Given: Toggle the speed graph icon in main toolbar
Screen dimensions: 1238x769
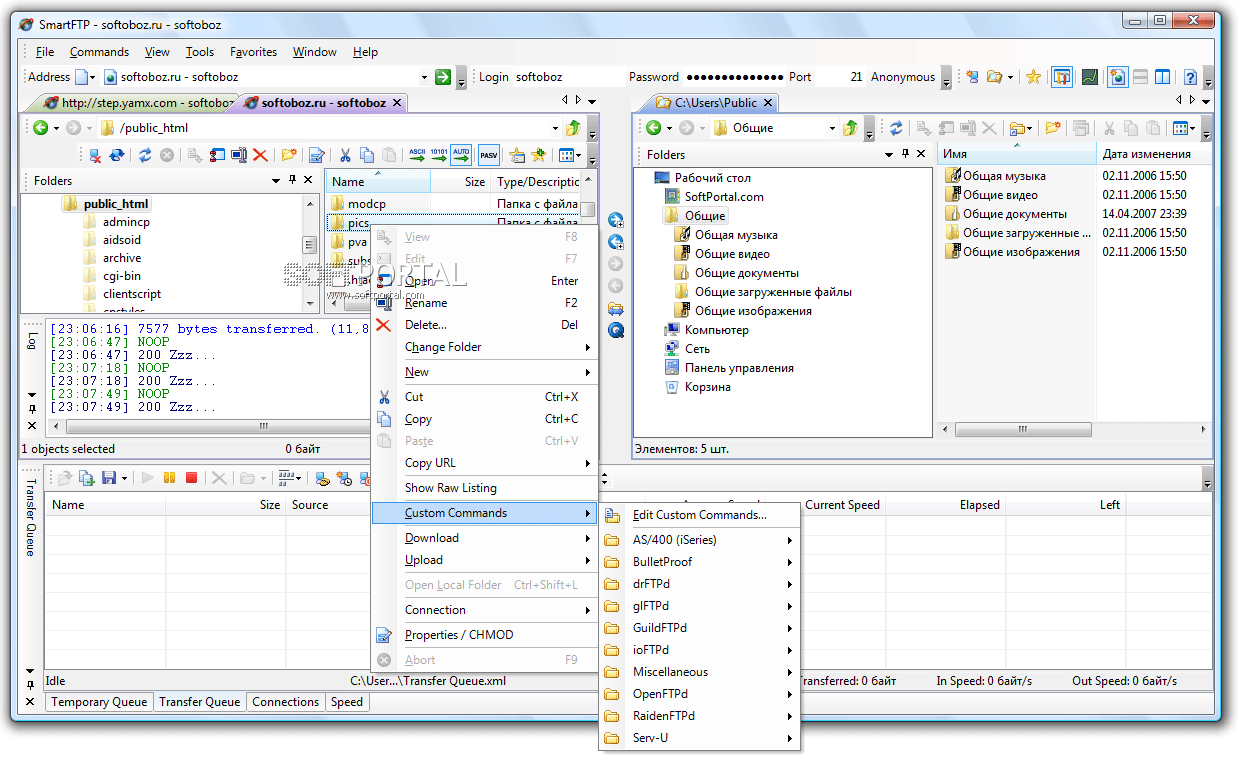Looking at the screenshot, I should coord(1090,77).
